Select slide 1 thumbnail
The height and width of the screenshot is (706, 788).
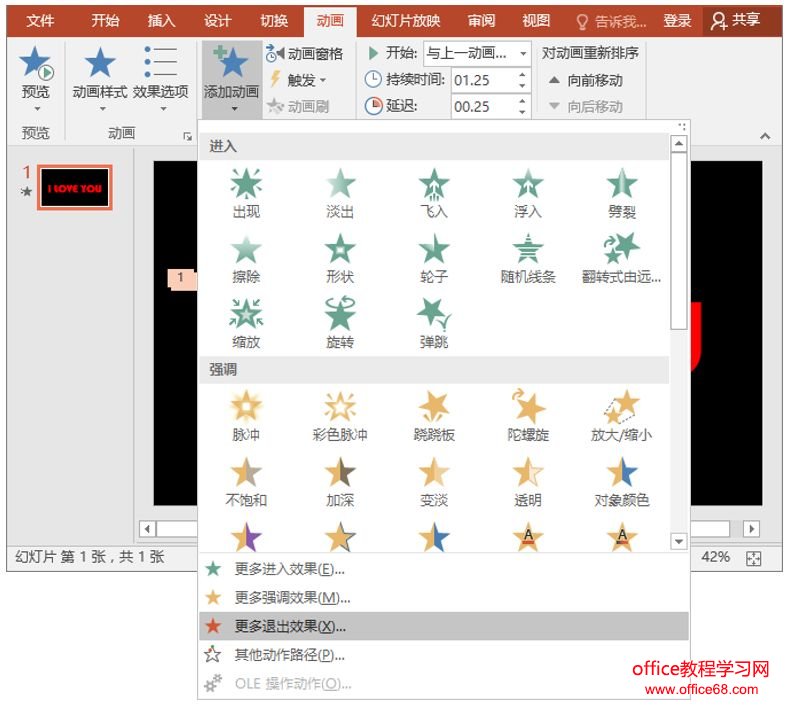click(x=76, y=188)
